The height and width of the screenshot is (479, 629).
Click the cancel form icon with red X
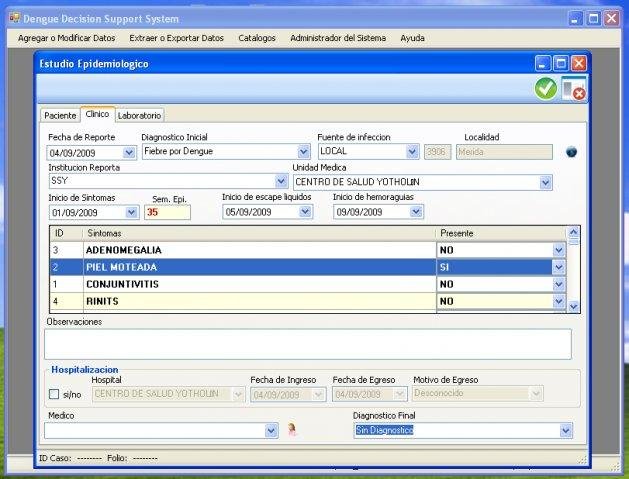click(x=574, y=88)
